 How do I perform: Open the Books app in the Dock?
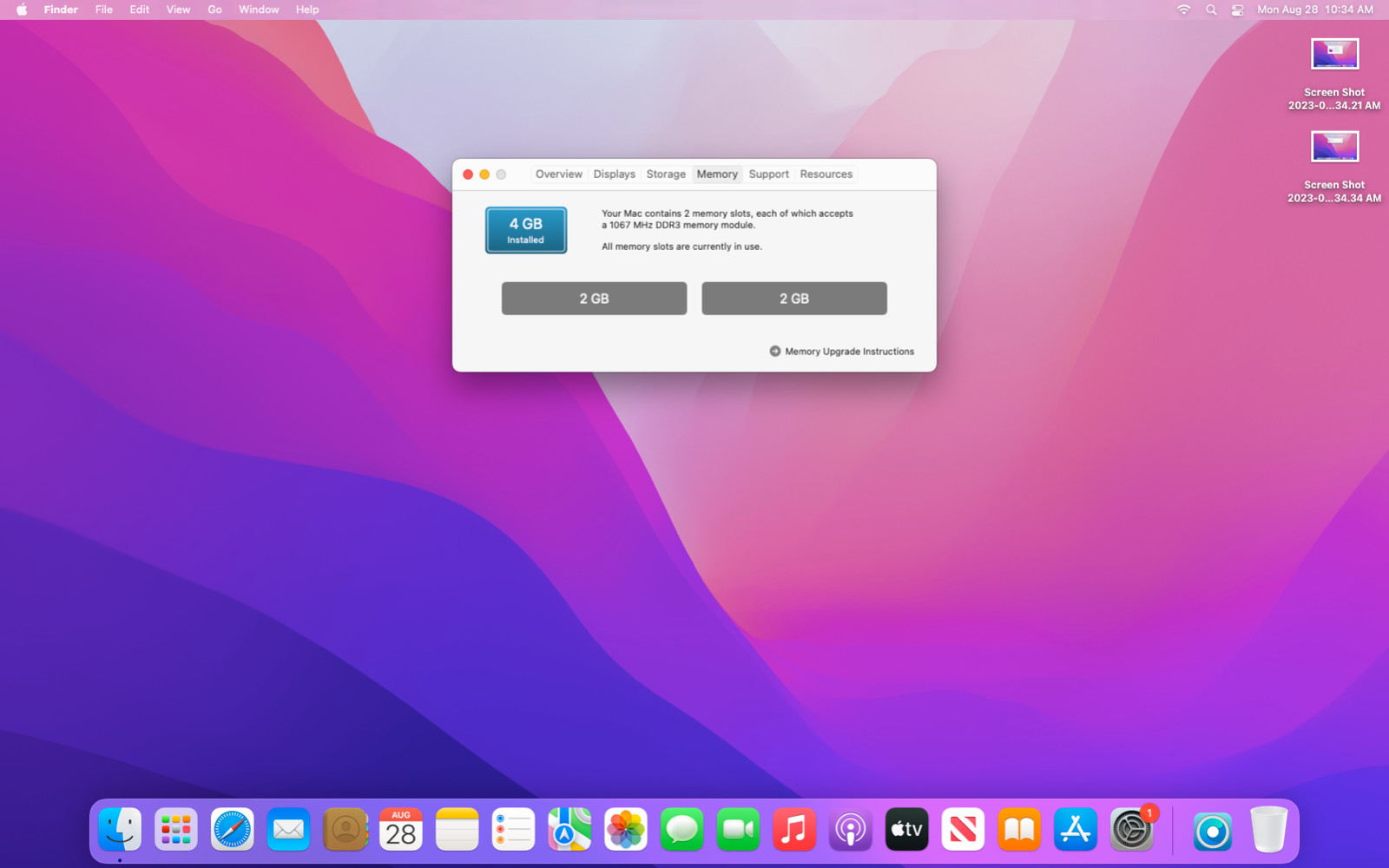point(1019,830)
